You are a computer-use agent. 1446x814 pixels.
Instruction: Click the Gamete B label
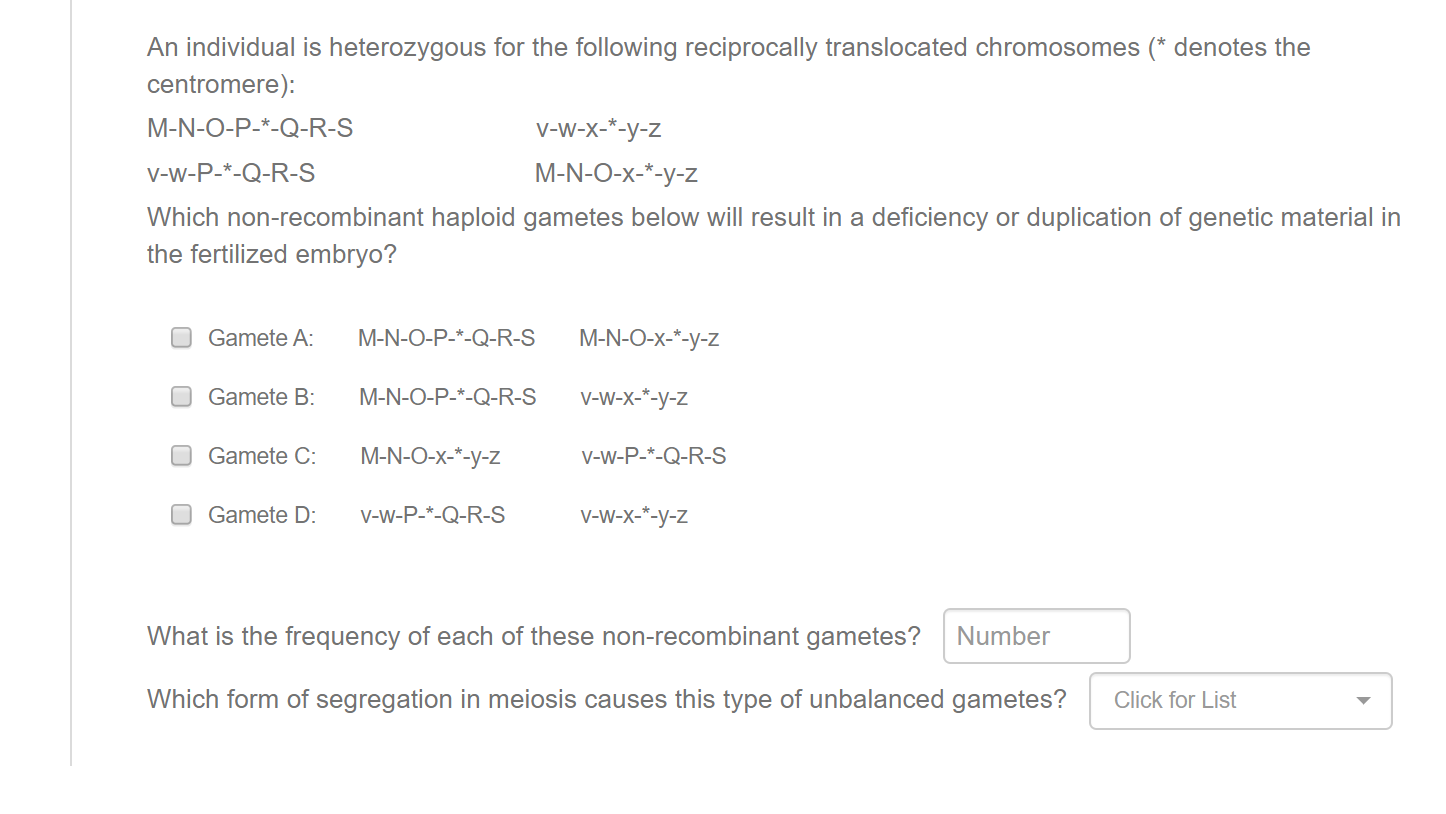click(260, 397)
